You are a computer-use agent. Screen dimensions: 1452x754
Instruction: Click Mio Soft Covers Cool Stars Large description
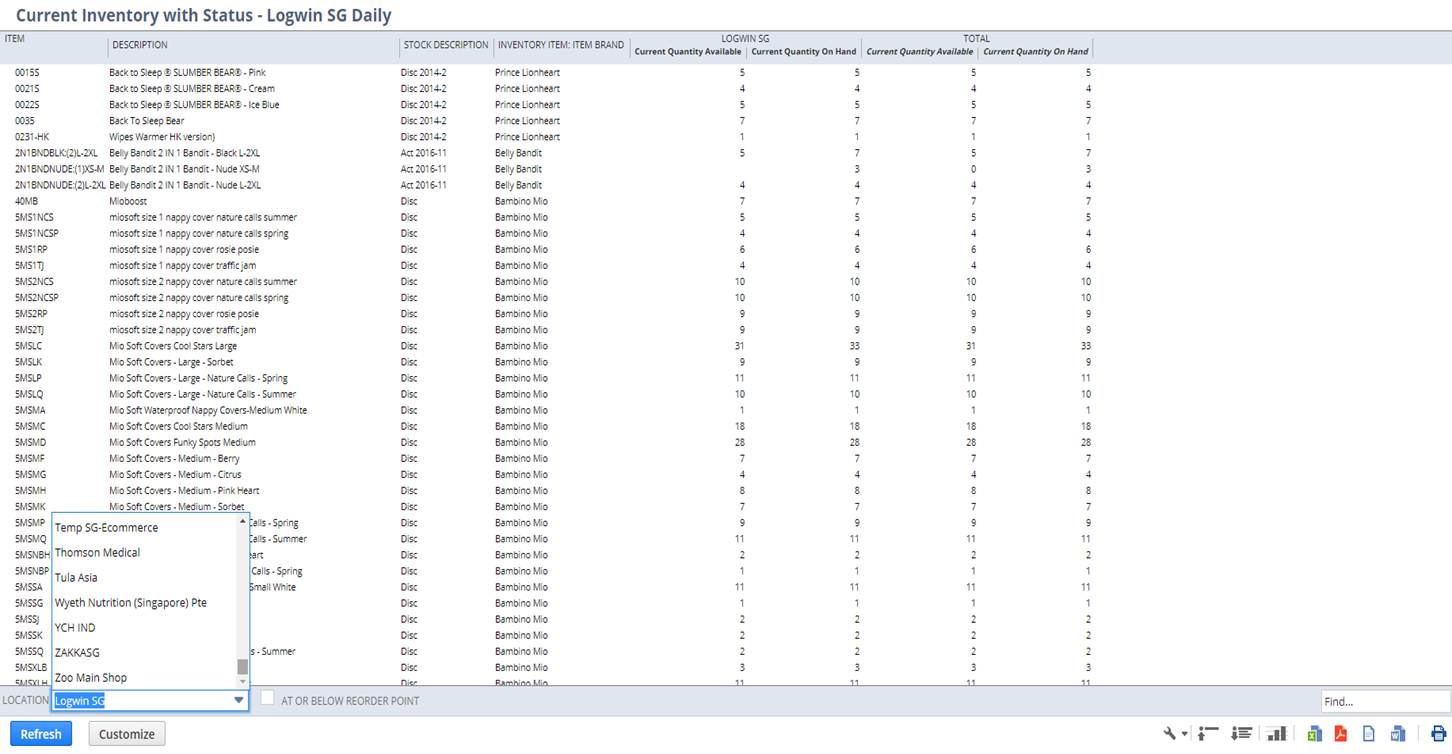pos(173,346)
